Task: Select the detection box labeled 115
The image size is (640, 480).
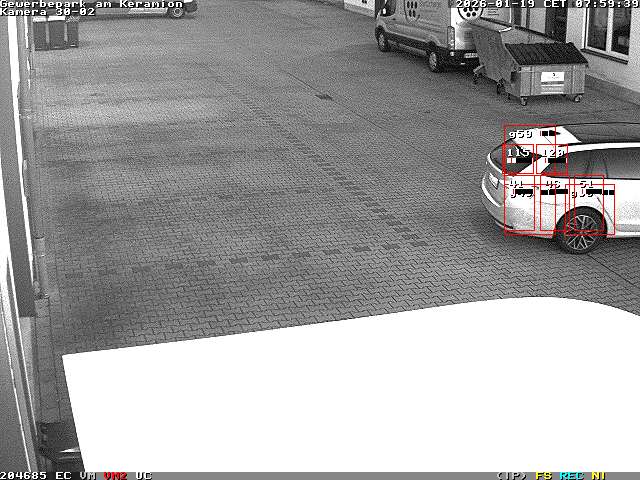Action: click(x=518, y=160)
